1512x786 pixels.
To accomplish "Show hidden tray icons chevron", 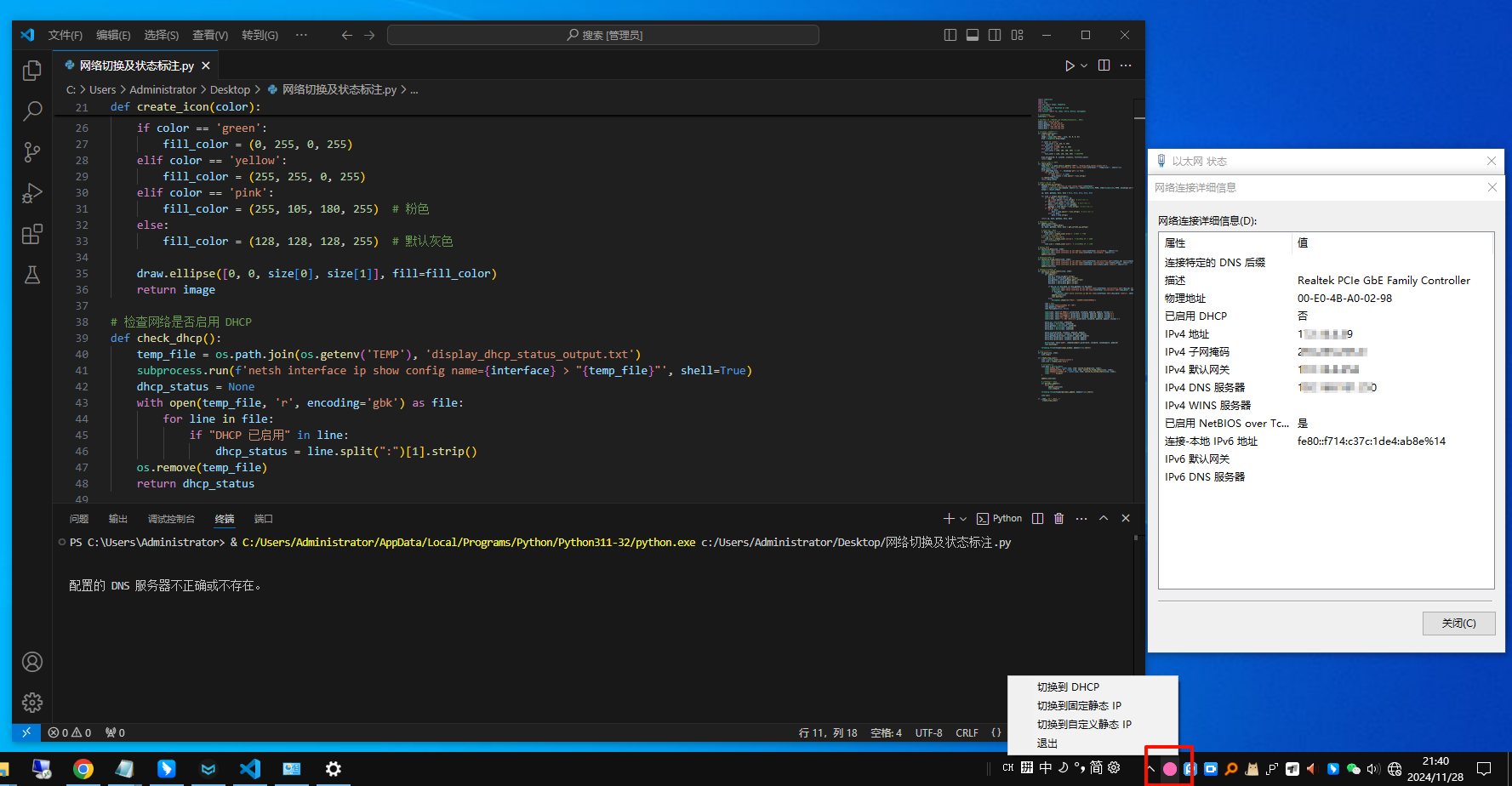I will tap(1150, 768).
